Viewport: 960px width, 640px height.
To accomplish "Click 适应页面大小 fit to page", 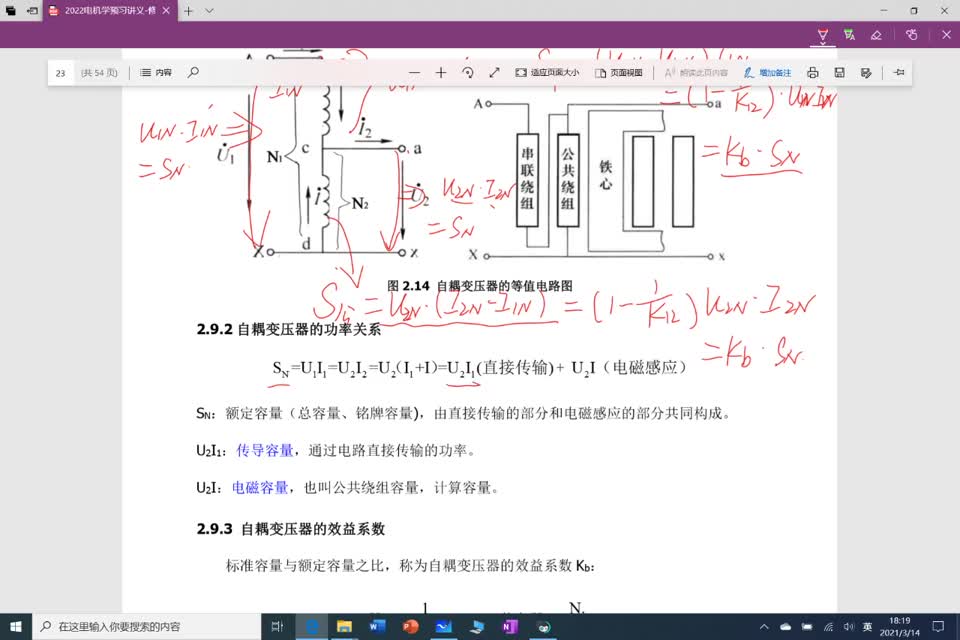I will 547,72.
